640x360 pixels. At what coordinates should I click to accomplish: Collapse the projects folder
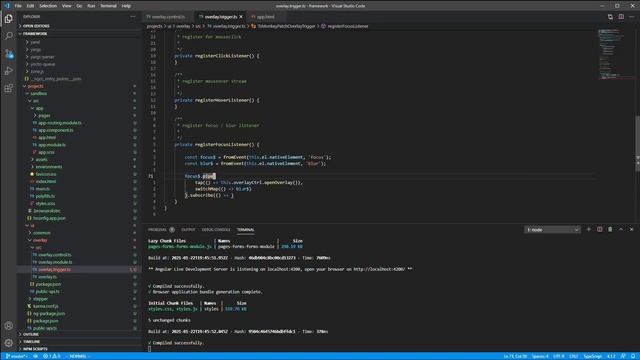coord(36,86)
